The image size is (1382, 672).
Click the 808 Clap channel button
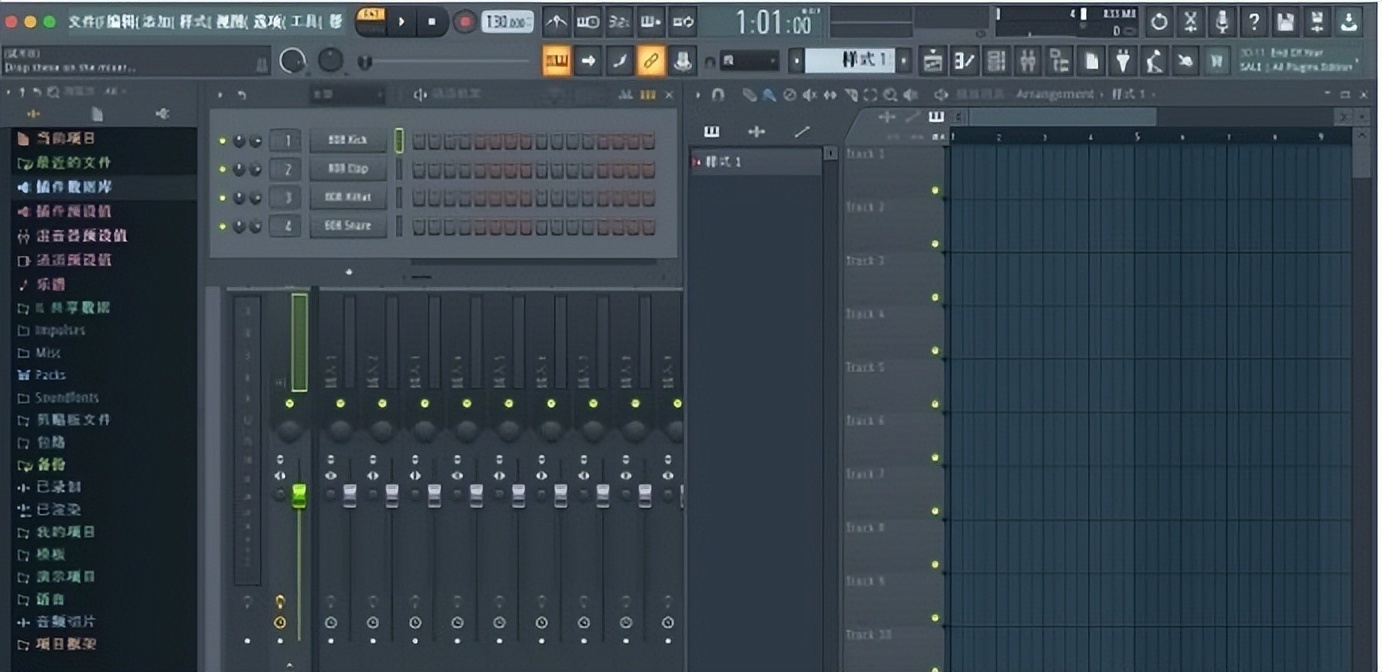tap(347, 170)
